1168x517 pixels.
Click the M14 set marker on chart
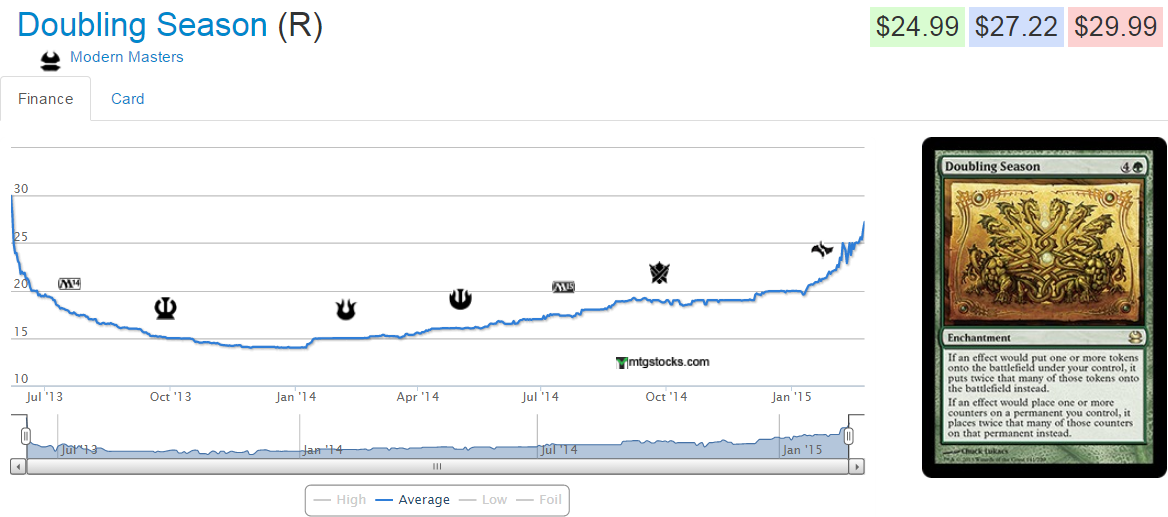pos(69,284)
